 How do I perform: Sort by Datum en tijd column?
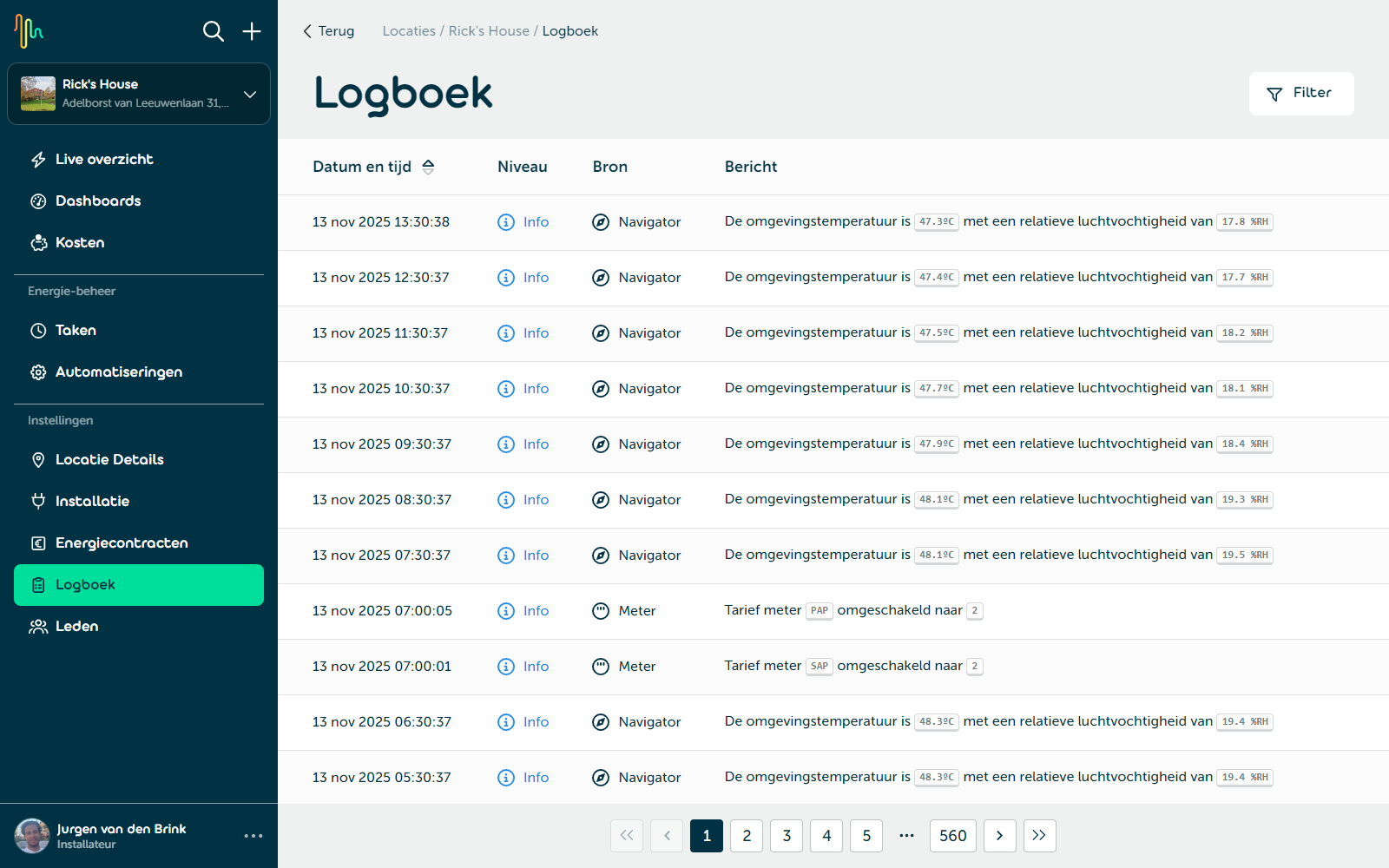pos(373,167)
